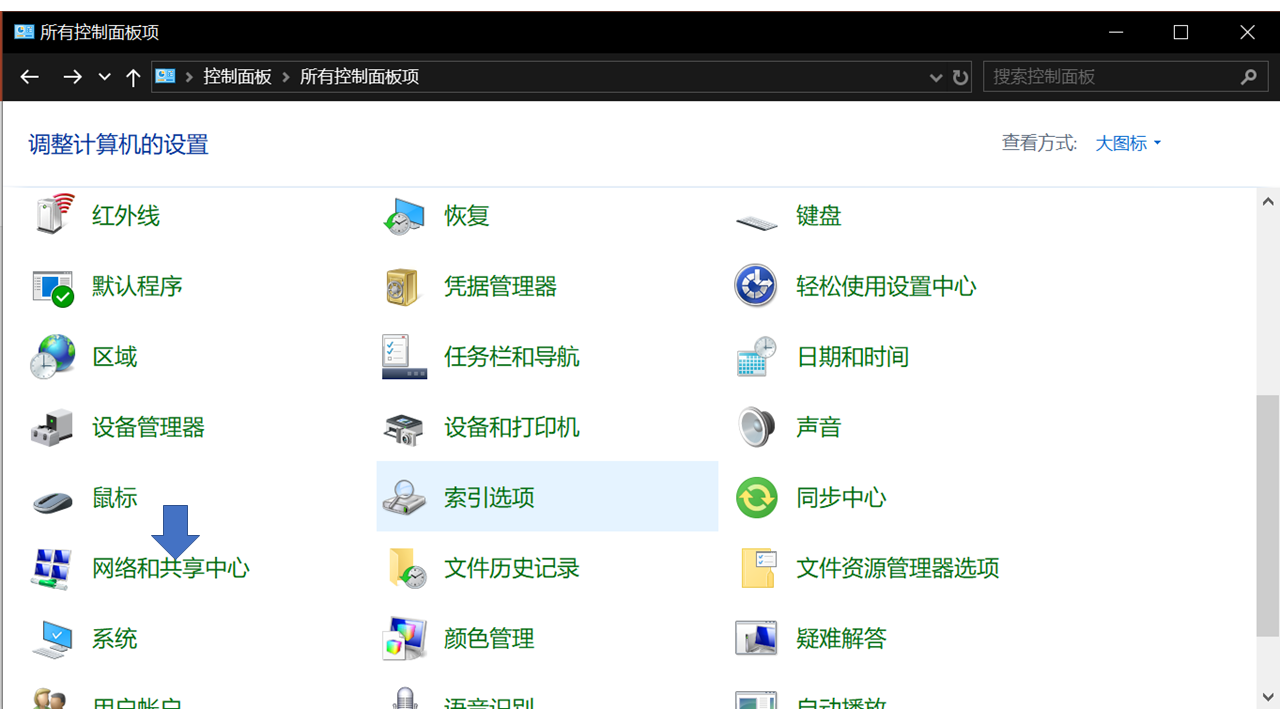The image size is (1280, 720).
Task: Open the 任务栏和导航 text link
Action: (x=512, y=357)
